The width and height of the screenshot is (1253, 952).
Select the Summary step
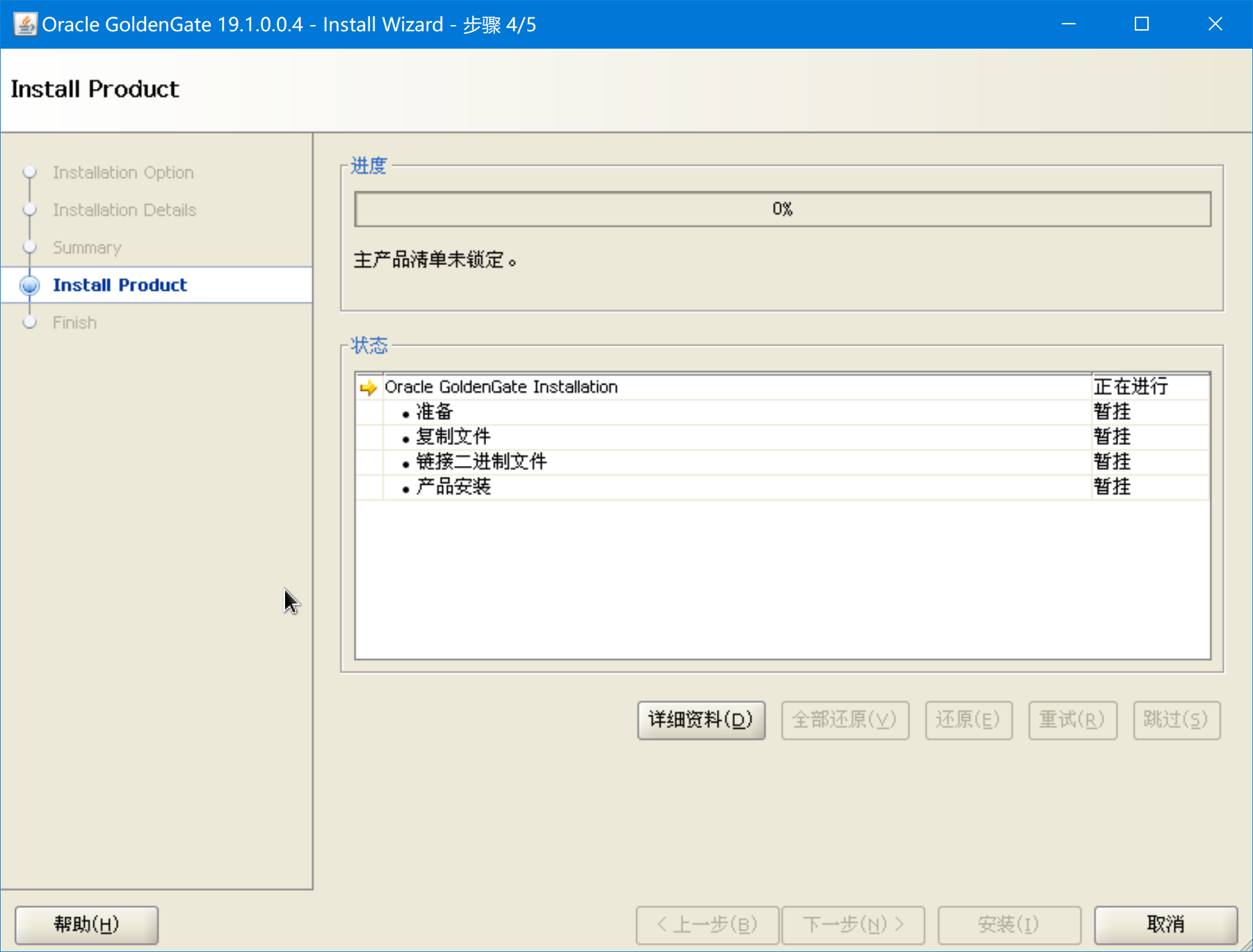click(x=87, y=248)
